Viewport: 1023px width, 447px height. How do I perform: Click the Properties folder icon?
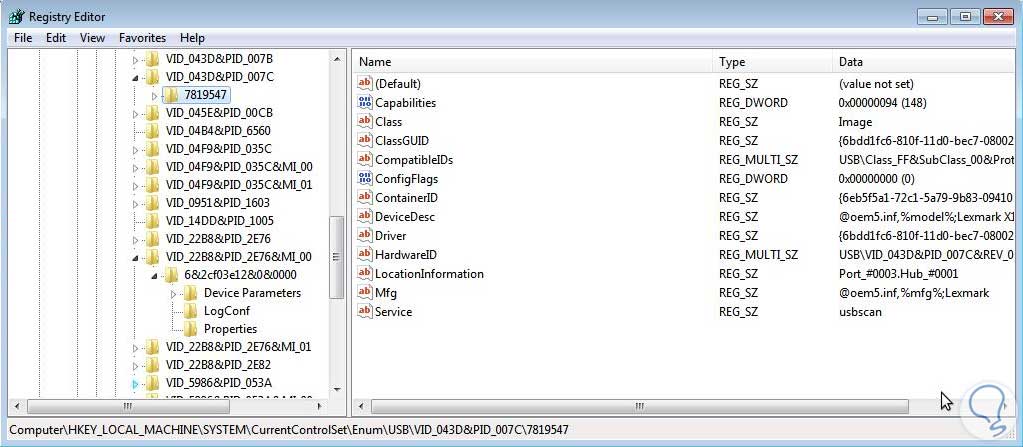[190, 329]
